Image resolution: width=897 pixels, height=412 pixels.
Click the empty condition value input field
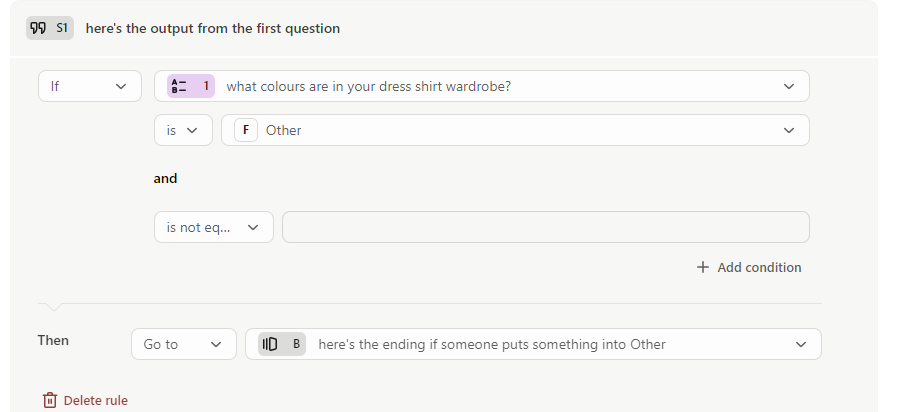tap(546, 227)
